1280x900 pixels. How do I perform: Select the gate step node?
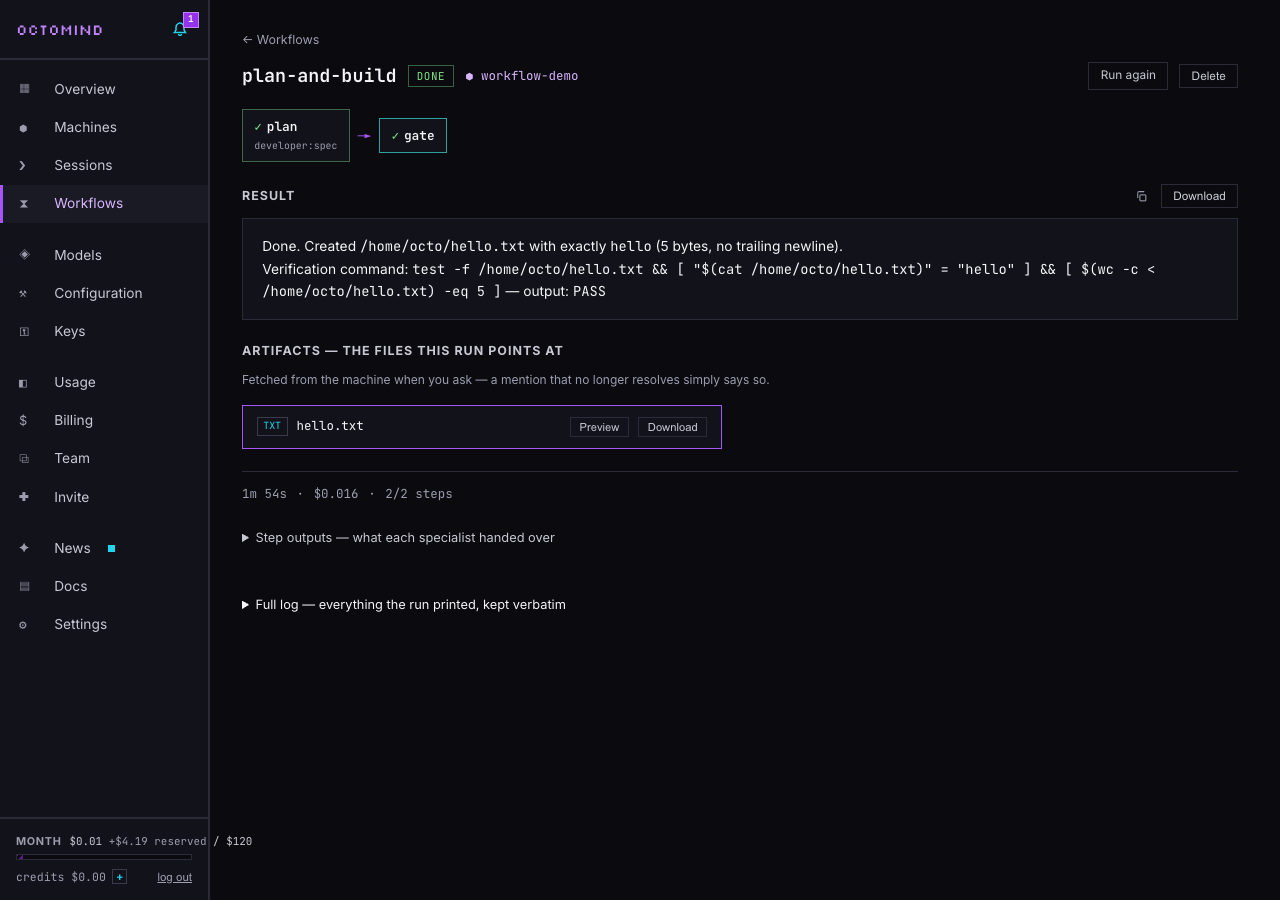(413, 136)
